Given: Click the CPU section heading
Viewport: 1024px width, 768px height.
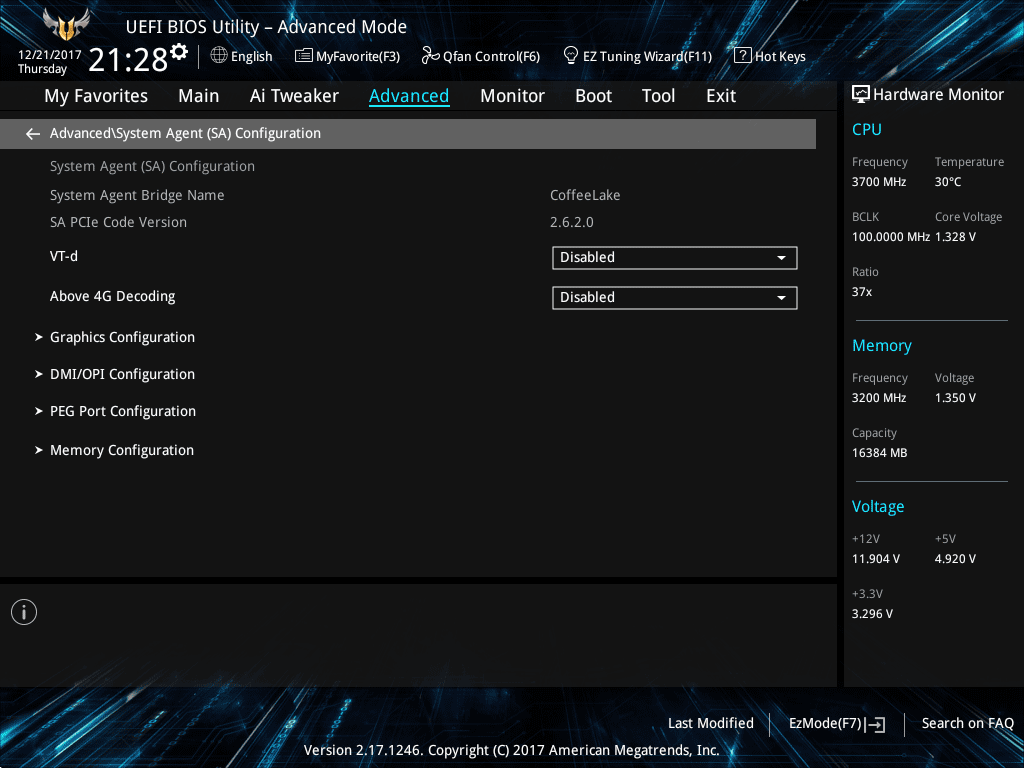Looking at the screenshot, I should click(x=867, y=129).
